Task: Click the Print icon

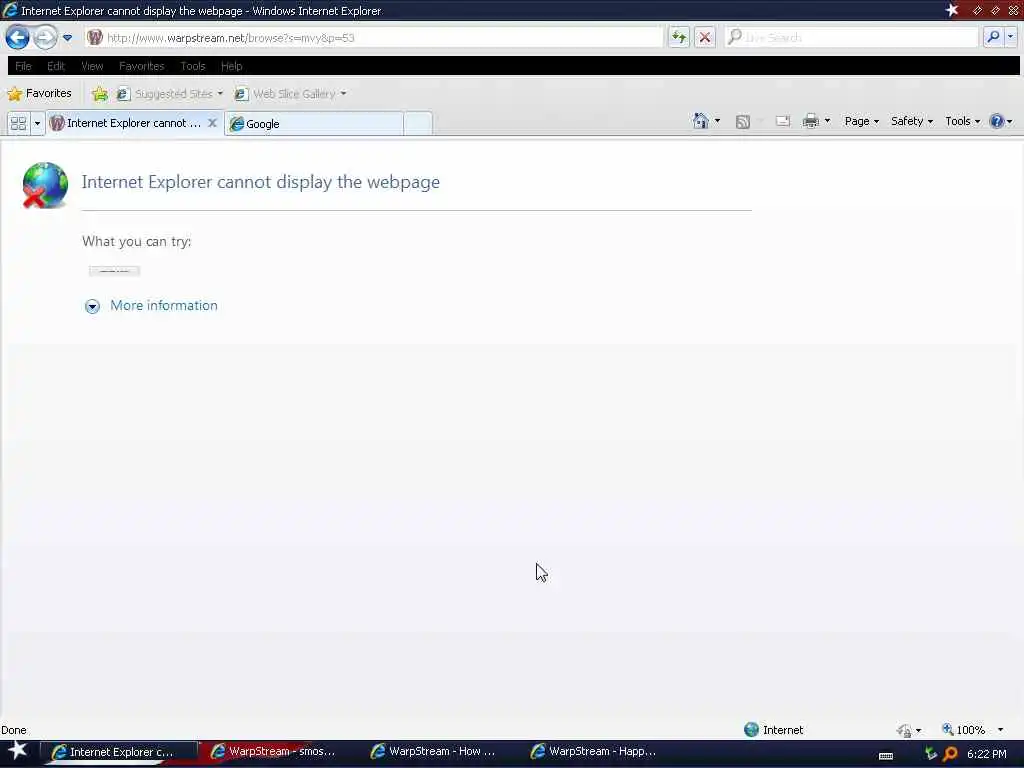Action: click(x=810, y=121)
